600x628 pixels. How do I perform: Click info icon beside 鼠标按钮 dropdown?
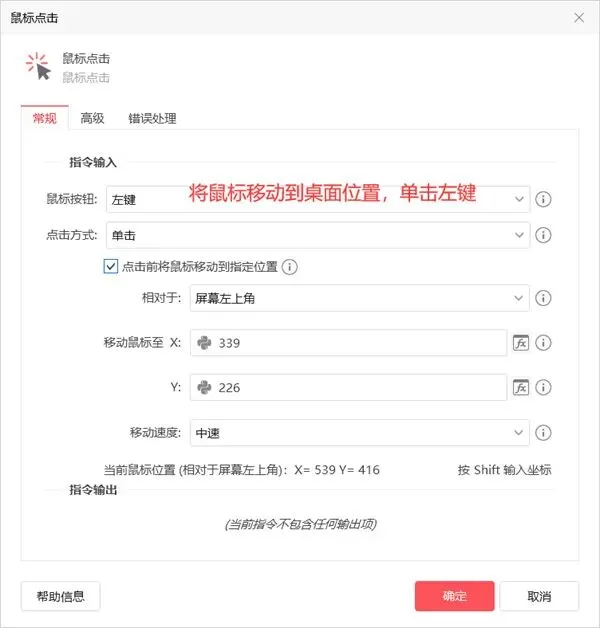tap(543, 199)
